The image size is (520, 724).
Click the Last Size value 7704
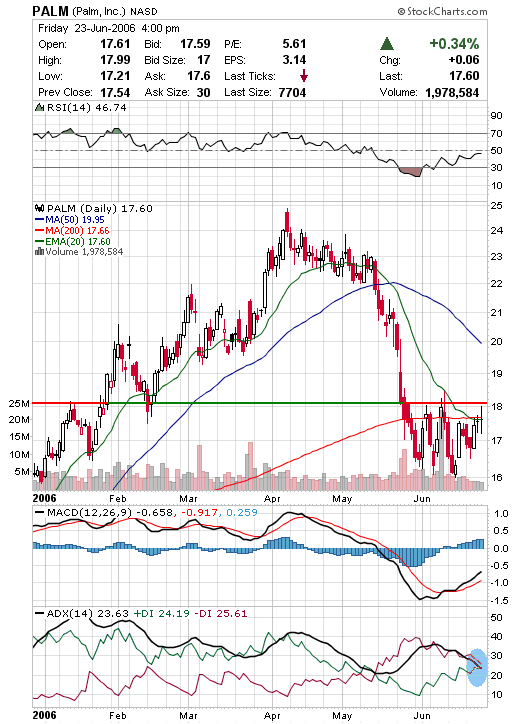(292, 92)
